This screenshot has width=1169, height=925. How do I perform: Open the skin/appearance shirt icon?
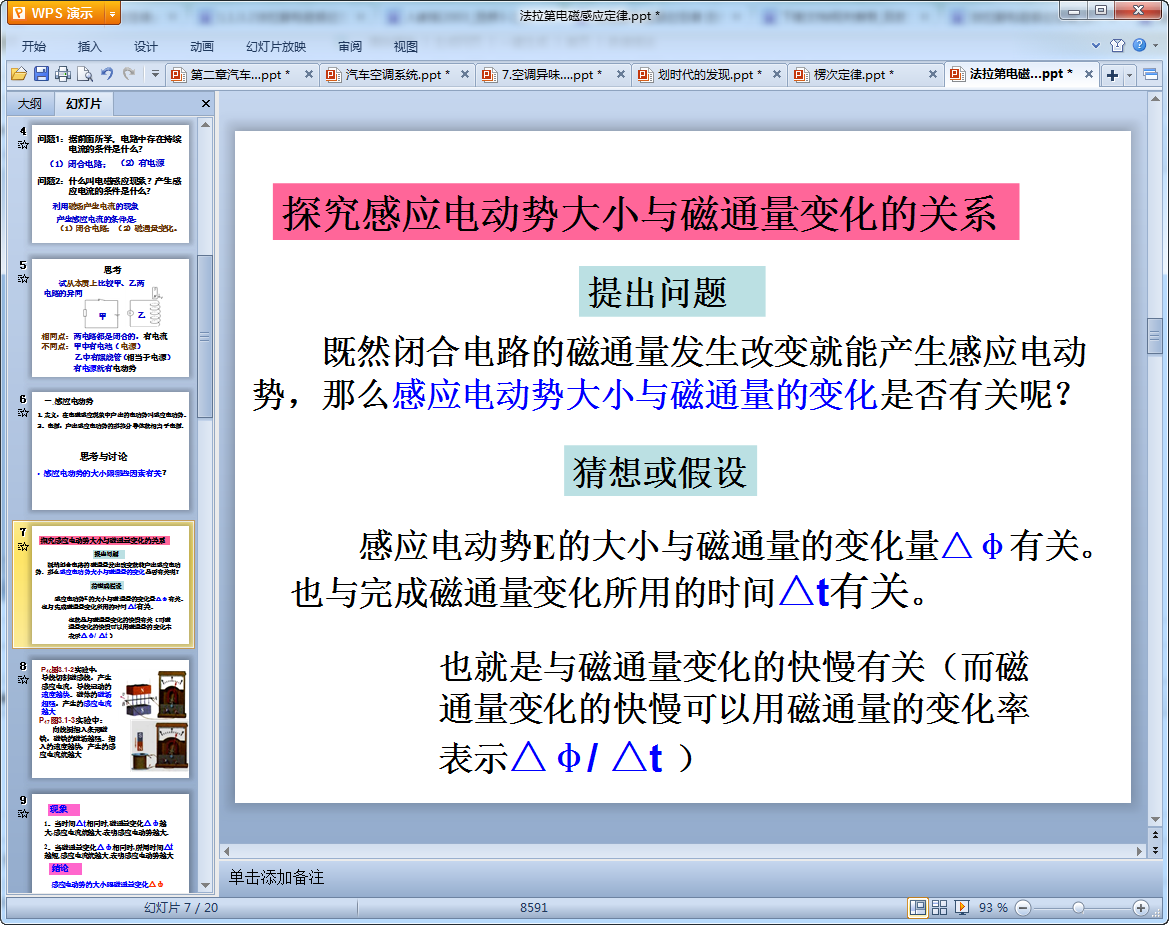[x=1118, y=45]
